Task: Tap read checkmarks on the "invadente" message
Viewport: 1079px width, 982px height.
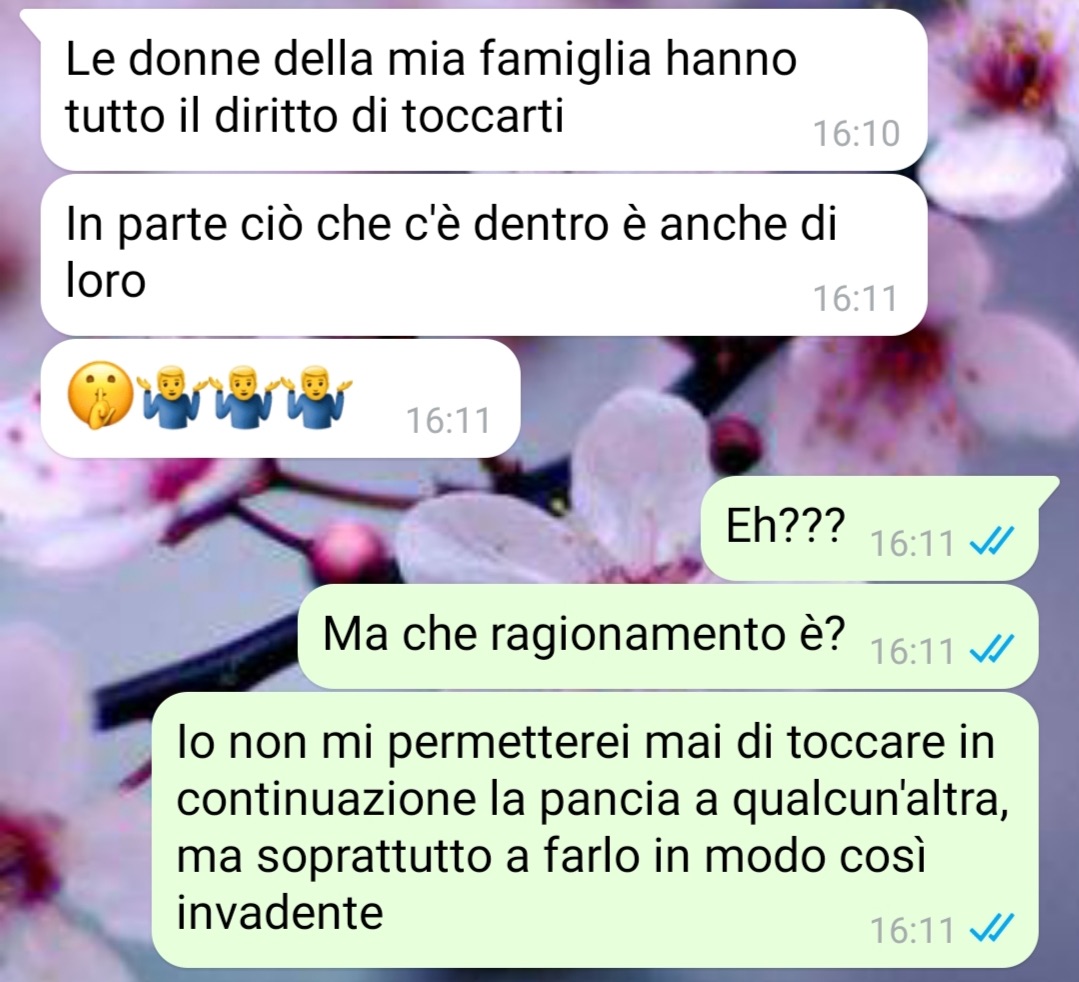Action: point(991,930)
